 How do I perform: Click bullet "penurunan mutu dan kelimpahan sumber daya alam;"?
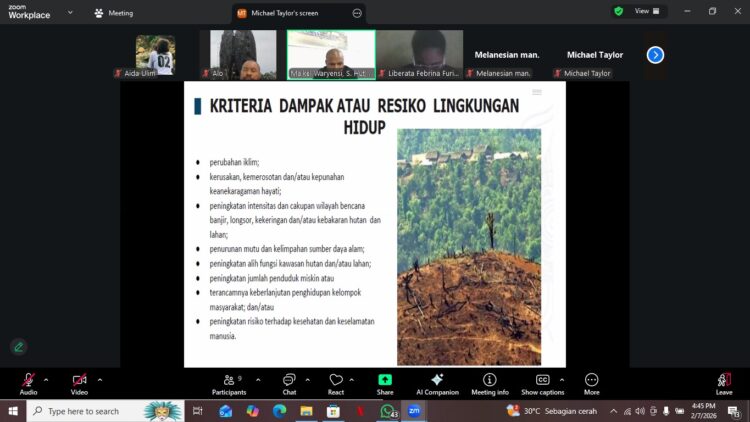point(287,249)
